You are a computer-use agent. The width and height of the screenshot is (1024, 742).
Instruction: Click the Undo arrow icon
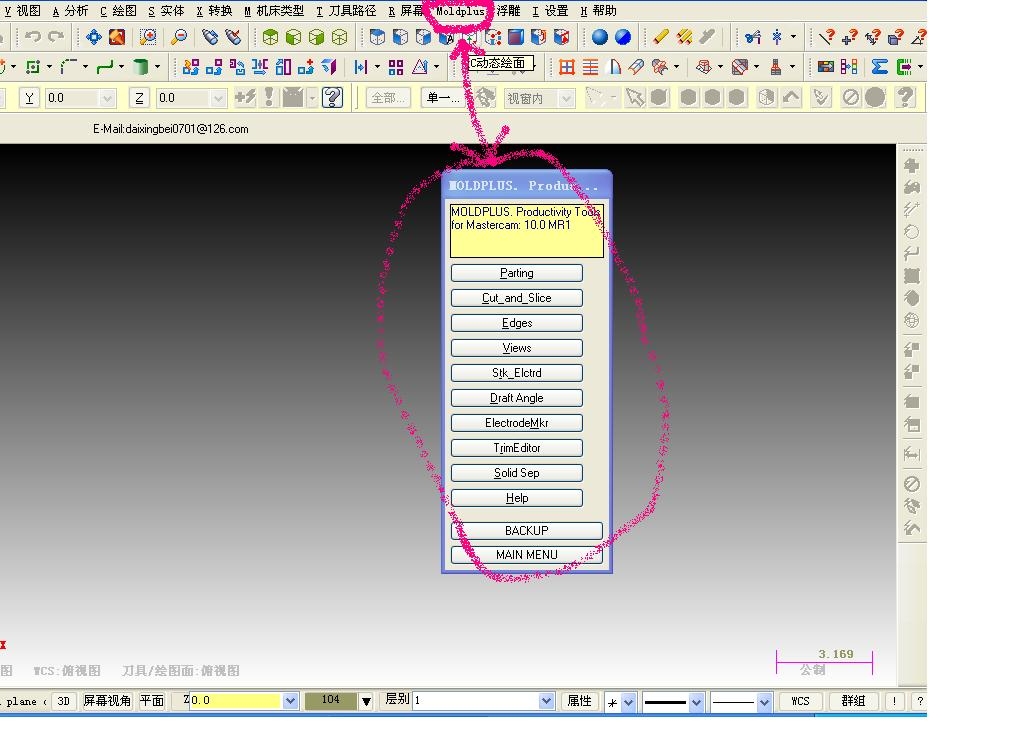33,37
